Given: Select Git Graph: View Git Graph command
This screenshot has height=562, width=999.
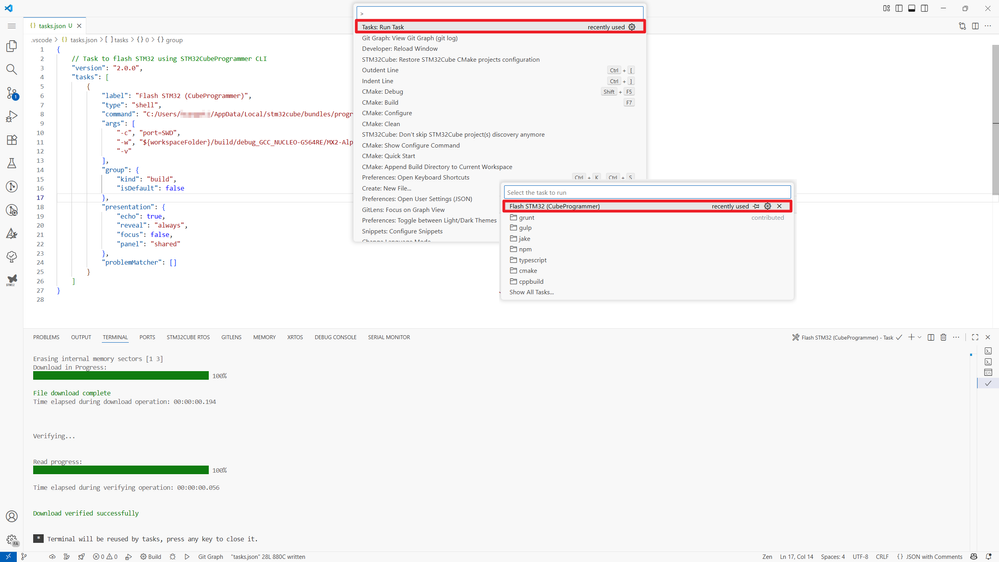Looking at the screenshot, I should [x=500, y=38].
